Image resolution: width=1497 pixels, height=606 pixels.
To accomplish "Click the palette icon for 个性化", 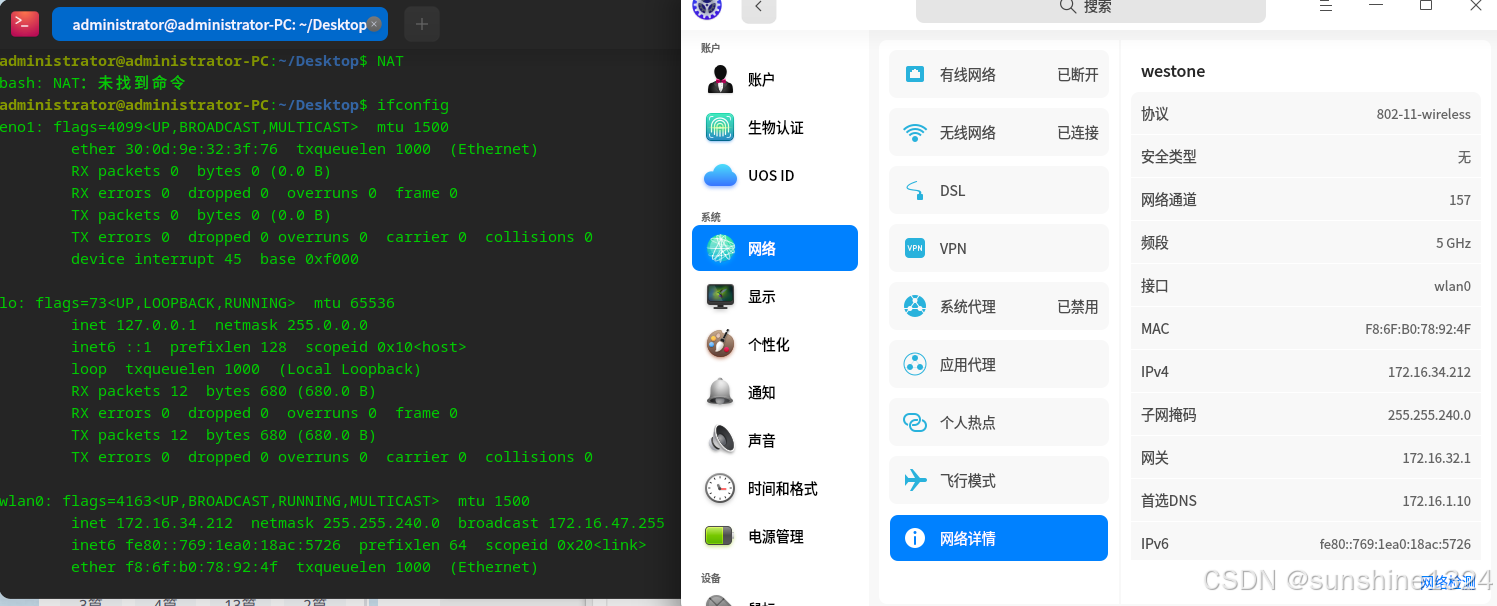I will tap(720, 344).
